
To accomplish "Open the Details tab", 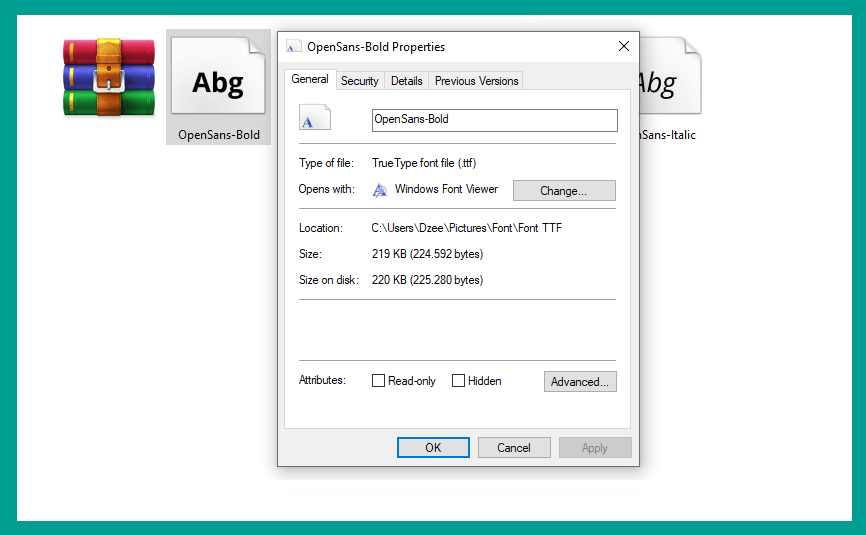I will coord(406,81).
